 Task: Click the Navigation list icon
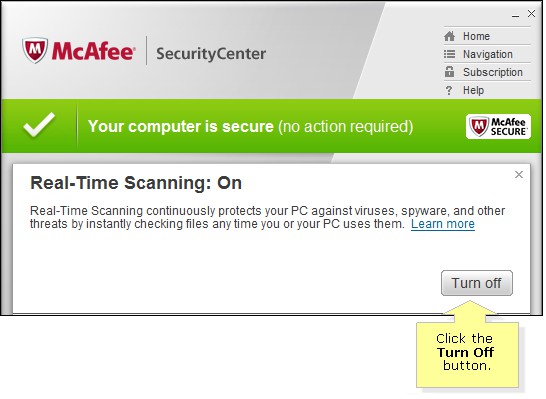point(450,54)
